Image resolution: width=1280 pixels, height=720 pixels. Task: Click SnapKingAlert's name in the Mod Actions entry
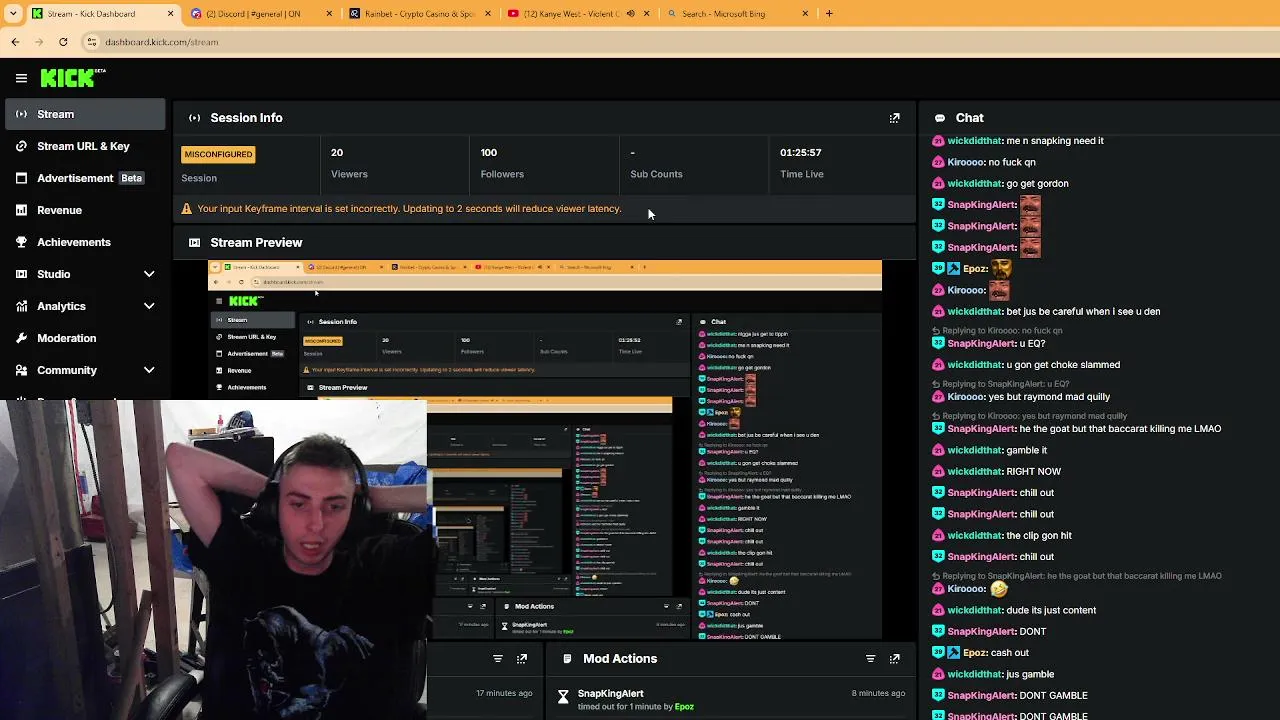point(610,693)
